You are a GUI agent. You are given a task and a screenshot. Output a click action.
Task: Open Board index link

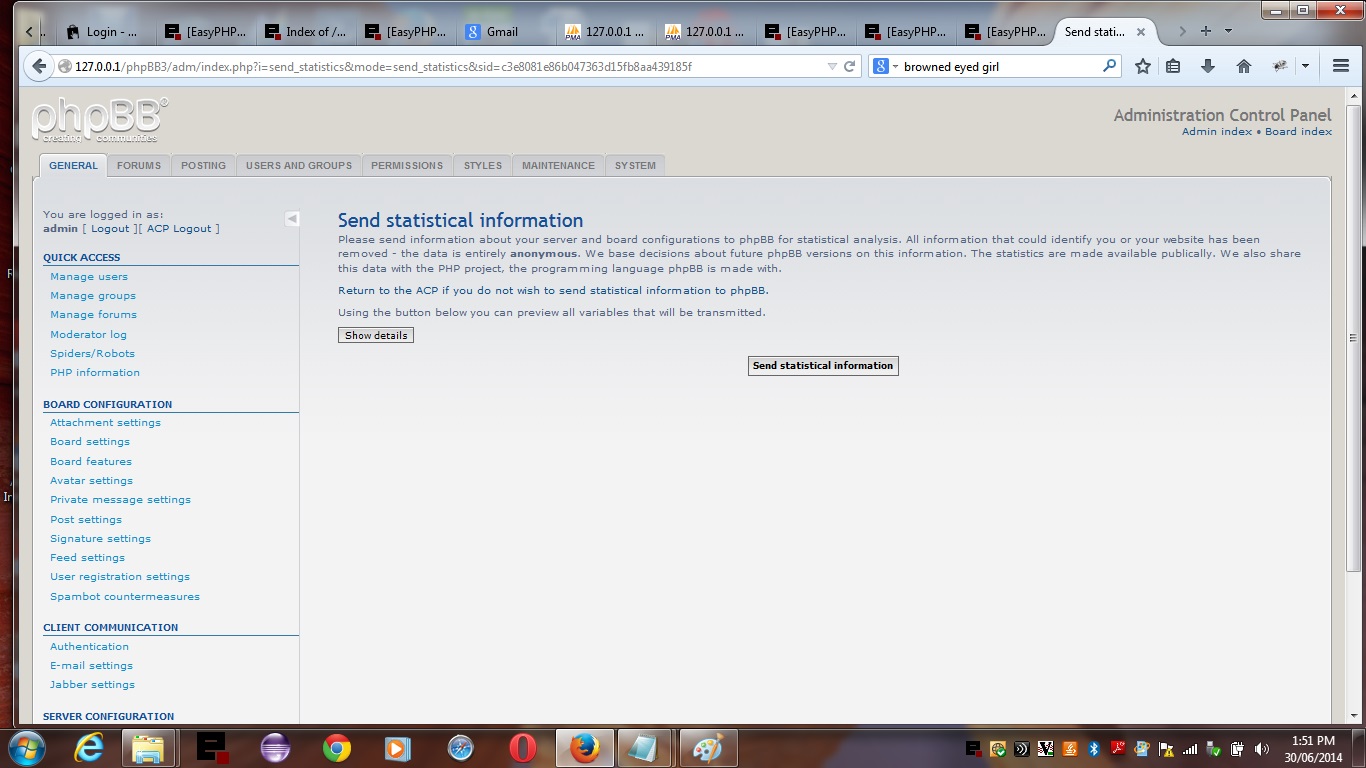pyautogui.click(x=1298, y=132)
